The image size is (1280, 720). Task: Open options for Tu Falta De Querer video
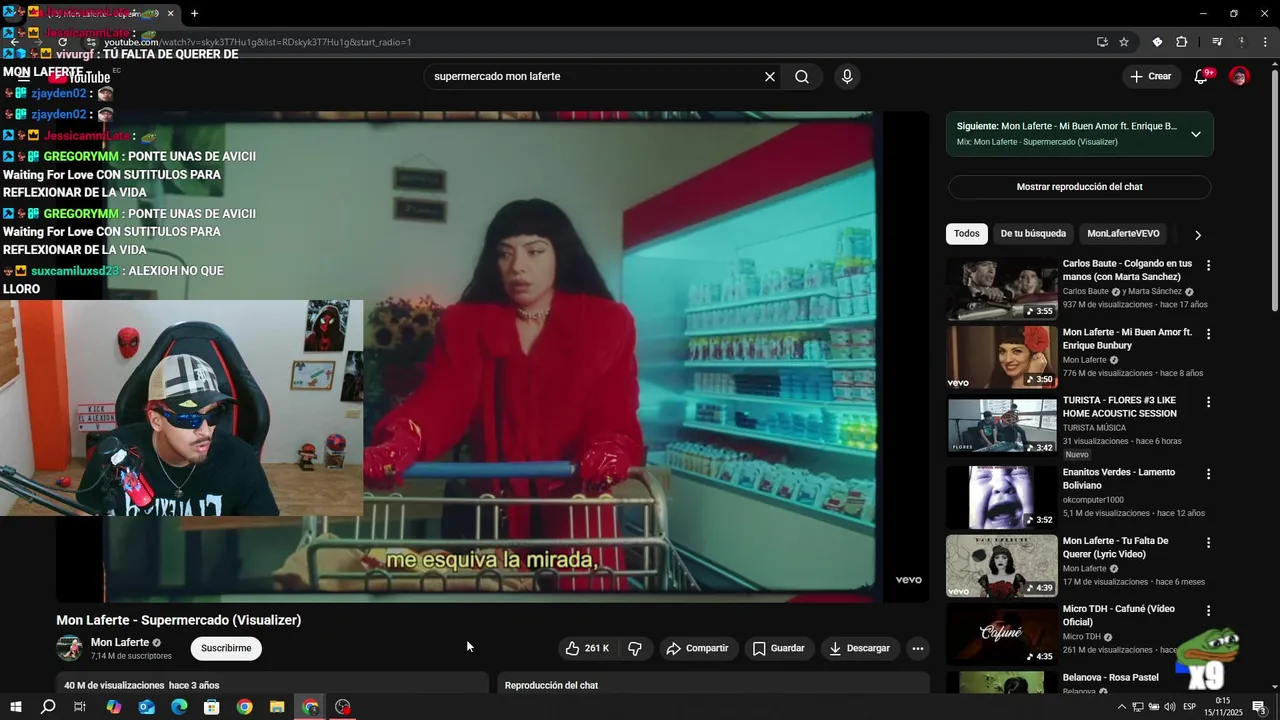click(x=1208, y=542)
